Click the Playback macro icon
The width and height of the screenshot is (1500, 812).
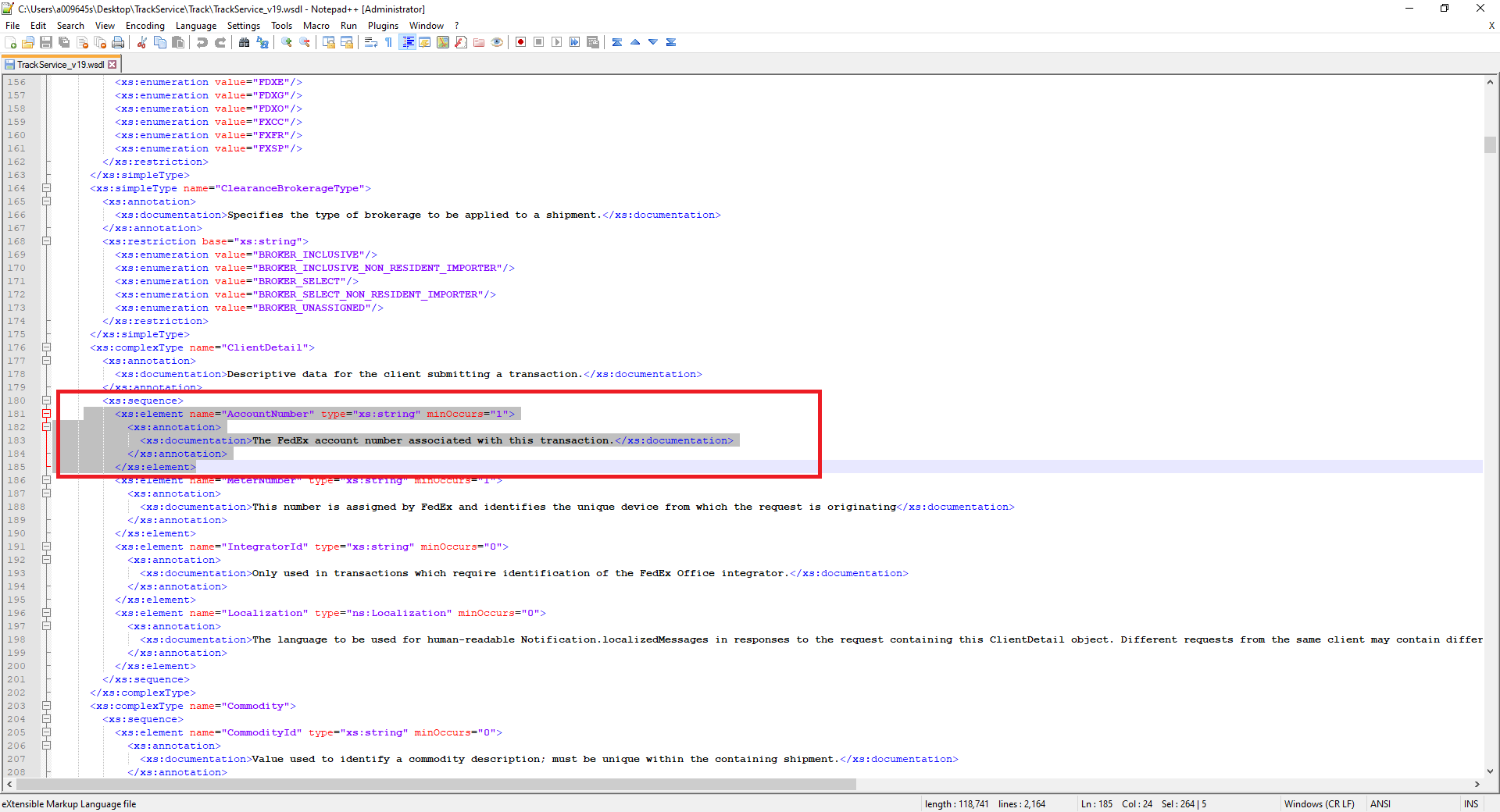(x=557, y=42)
